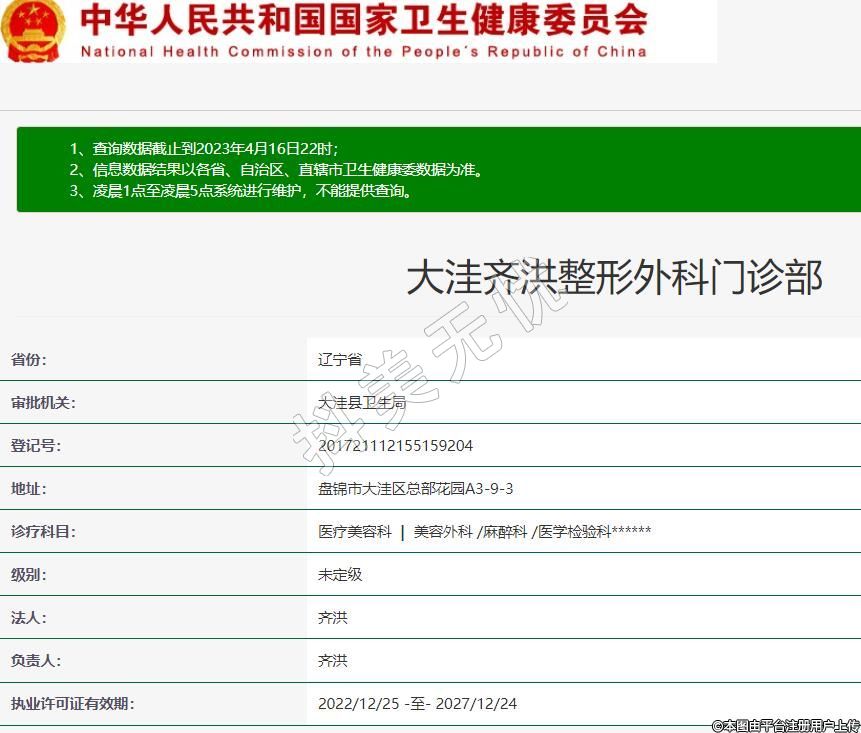Click the 辽宁省 province value

click(x=340, y=359)
